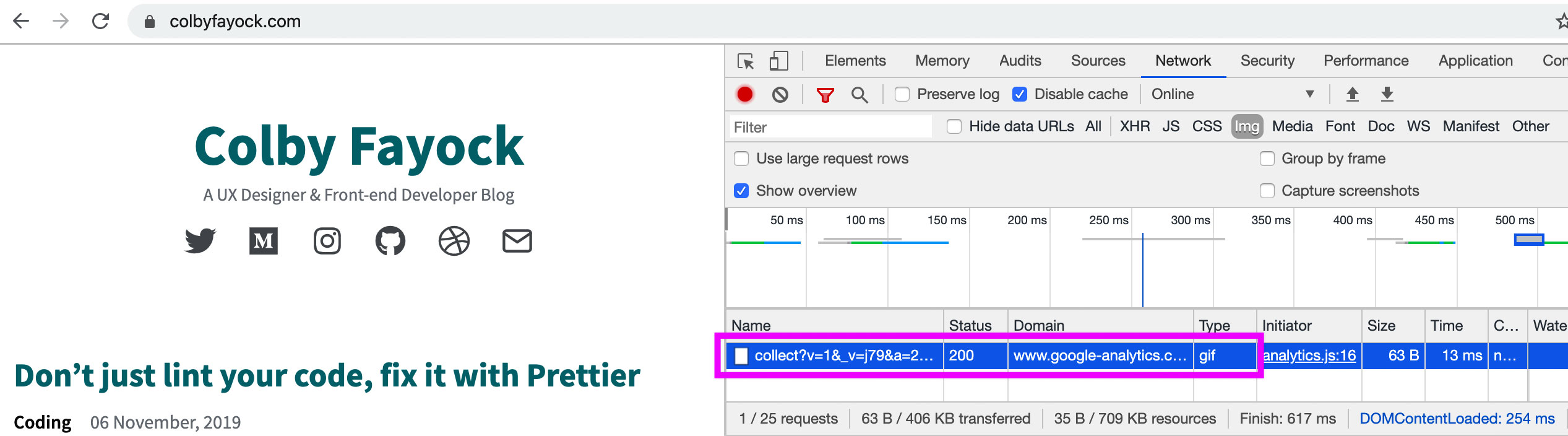1568x436 pixels.
Task: Activate the inspect element picker
Action: (746, 61)
